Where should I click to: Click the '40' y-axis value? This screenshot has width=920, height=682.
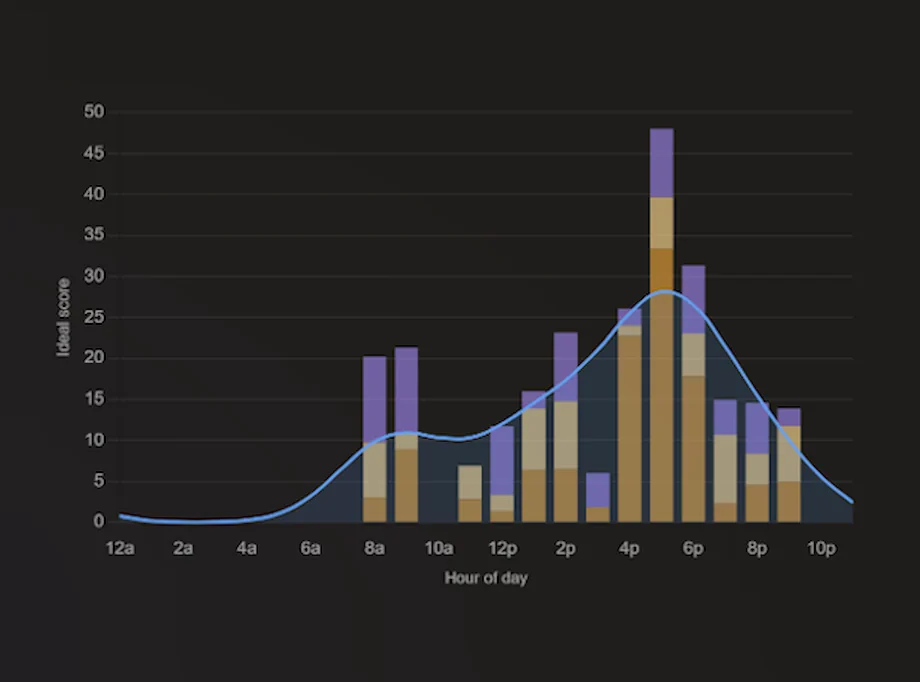94,194
